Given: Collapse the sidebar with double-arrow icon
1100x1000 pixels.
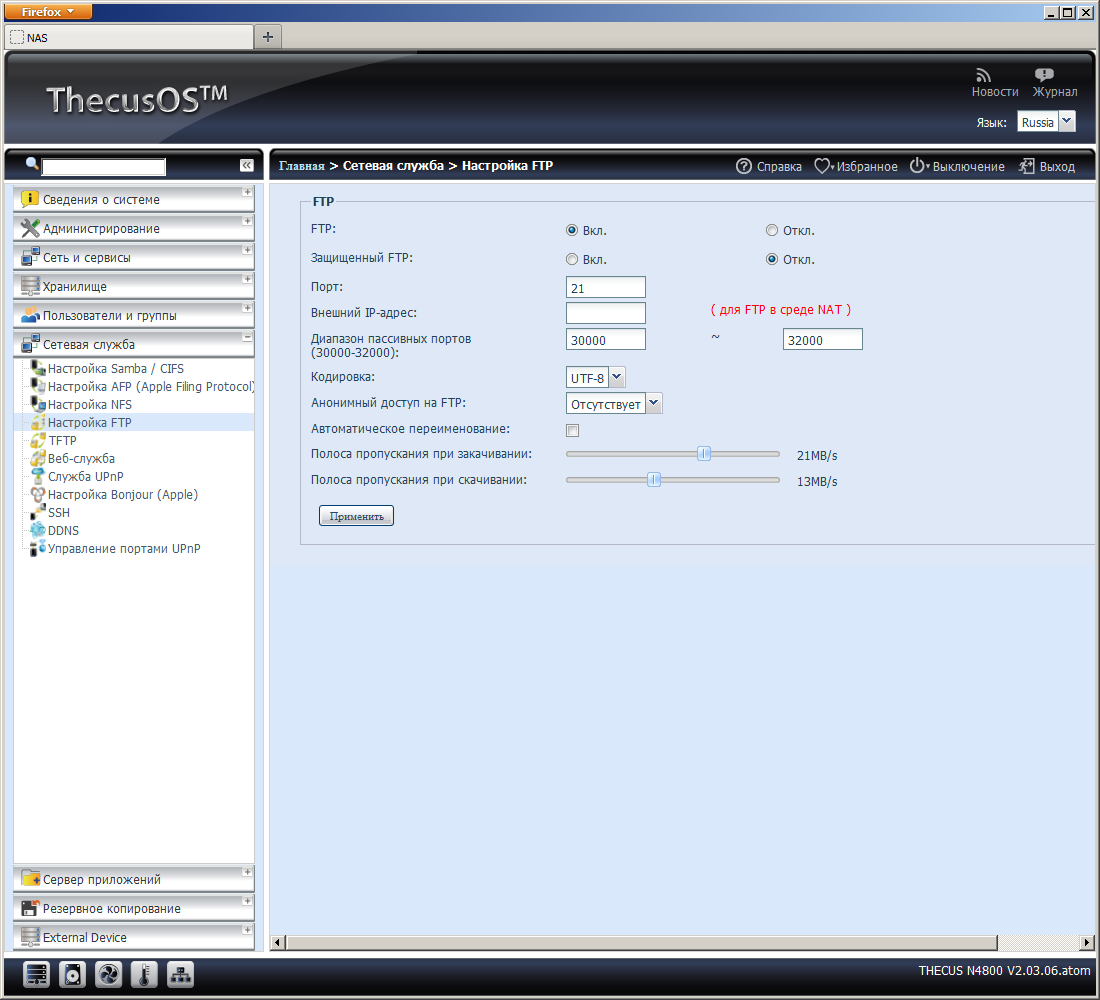Looking at the screenshot, I should (x=247, y=165).
